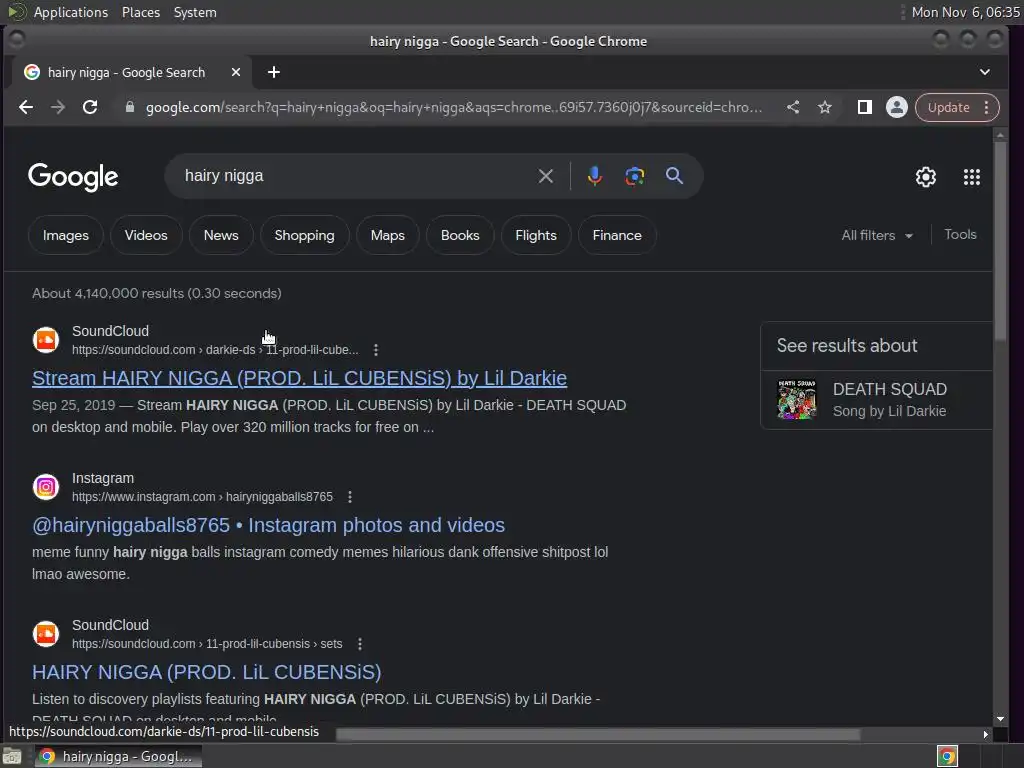Click the forward navigation arrow
The image size is (1024, 768).
(58, 107)
